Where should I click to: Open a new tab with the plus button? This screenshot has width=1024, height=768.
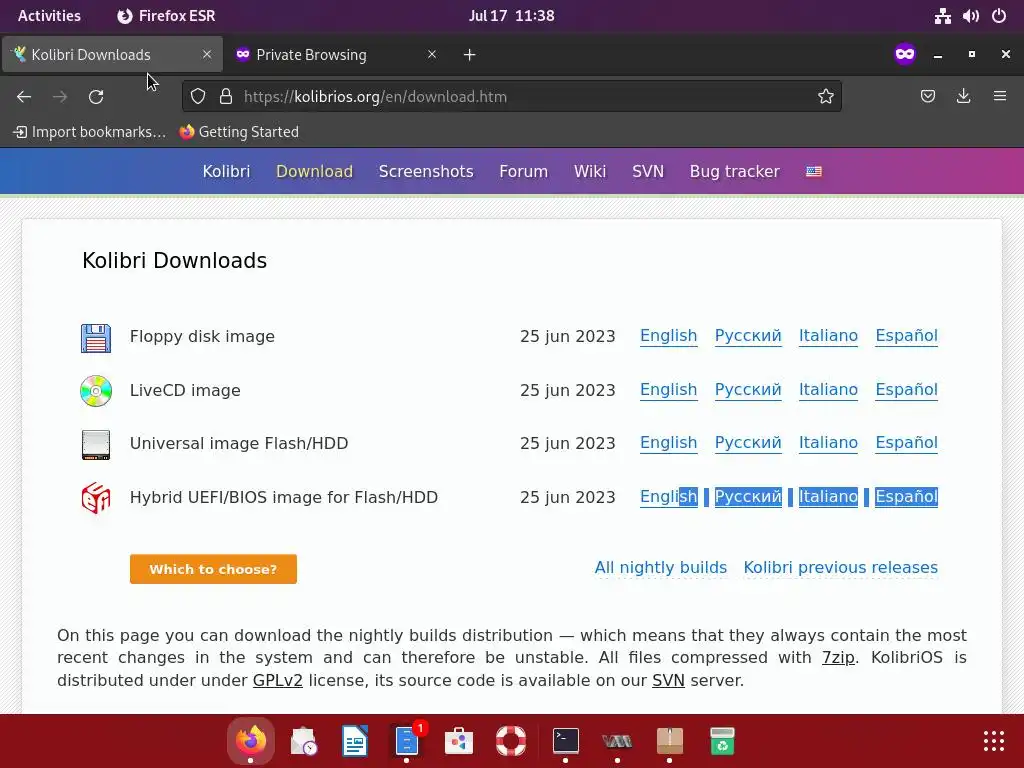(470, 55)
